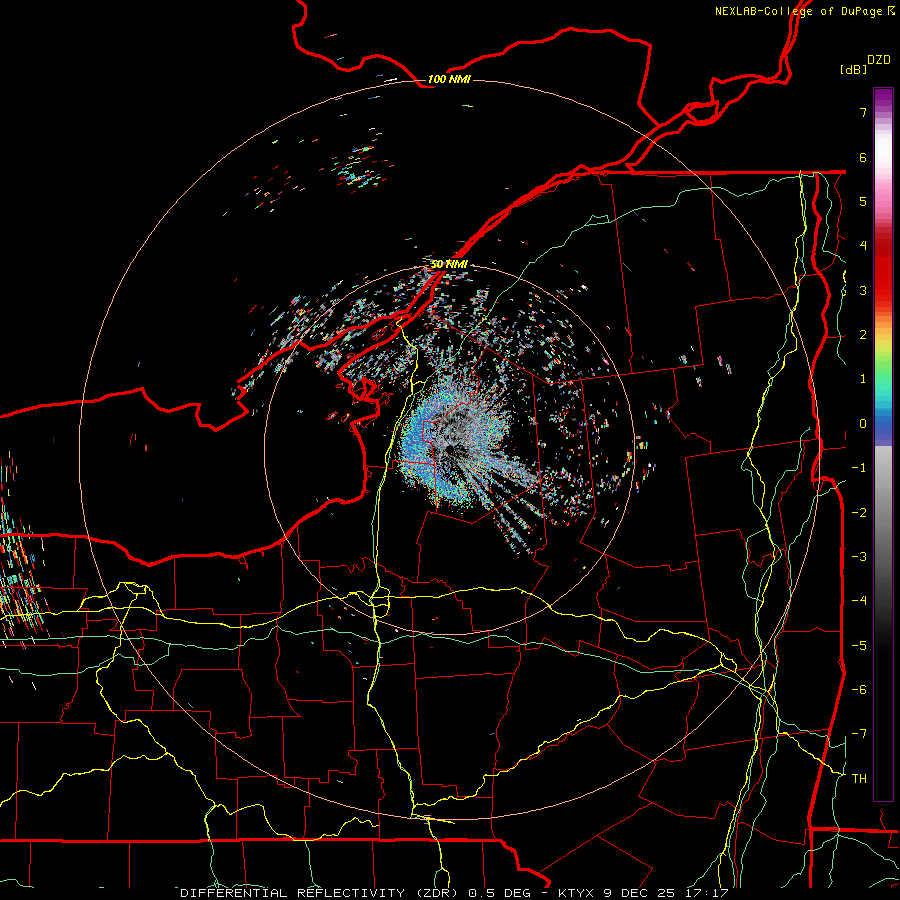Select the -7 dB scale label
Screen dimensions: 900x900
tap(859, 734)
